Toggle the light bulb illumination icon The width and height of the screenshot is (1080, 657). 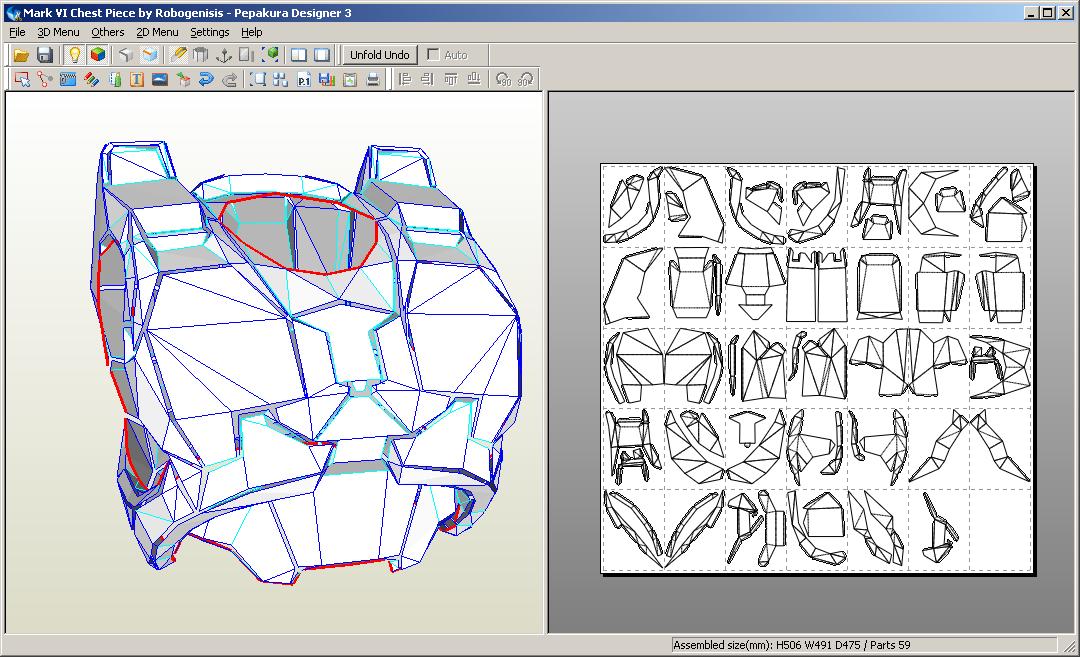[x=72, y=55]
